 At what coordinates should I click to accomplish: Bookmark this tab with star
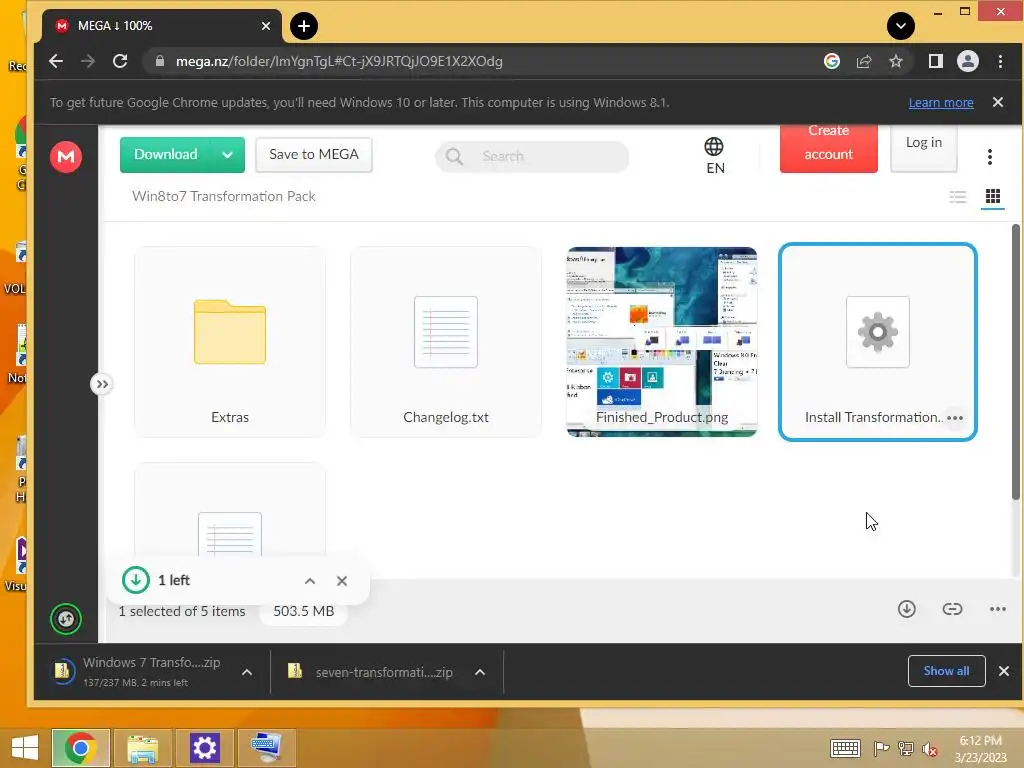click(x=895, y=61)
